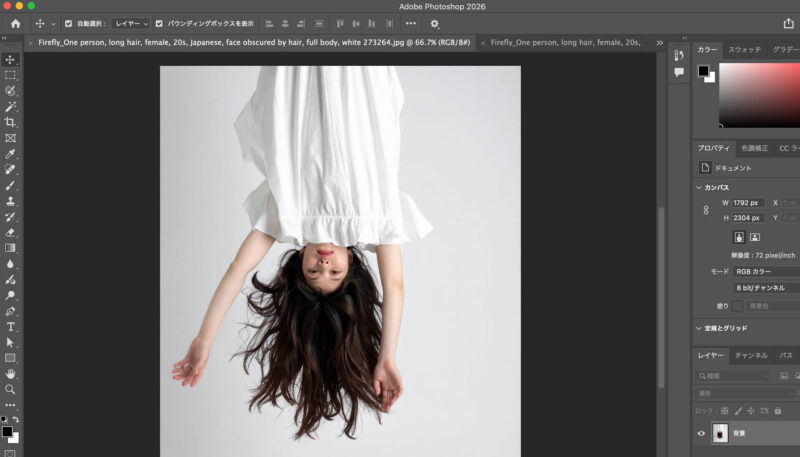Toggle the width-height link icon

coord(706,210)
